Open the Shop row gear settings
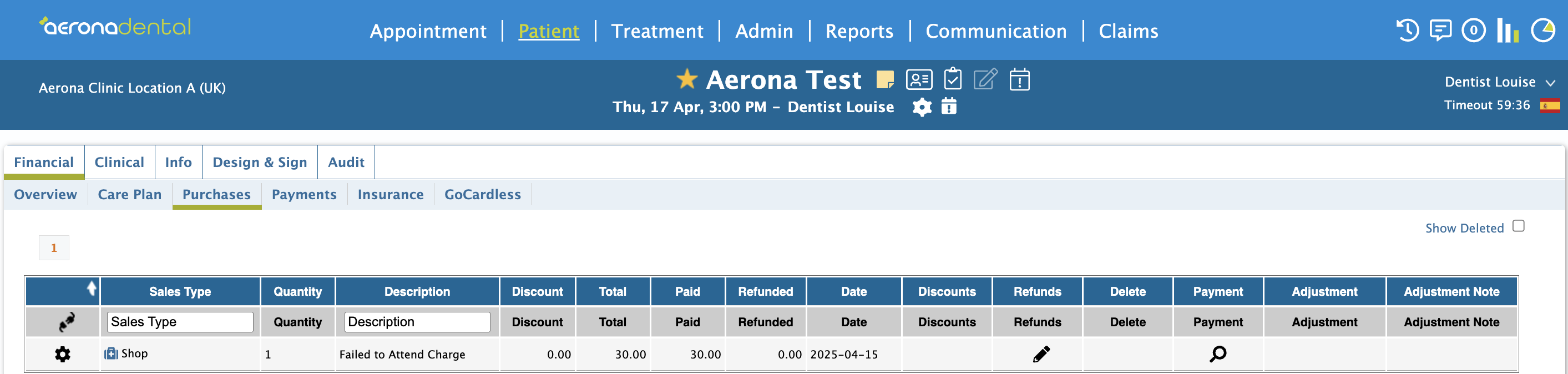 click(x=63, y=355)
